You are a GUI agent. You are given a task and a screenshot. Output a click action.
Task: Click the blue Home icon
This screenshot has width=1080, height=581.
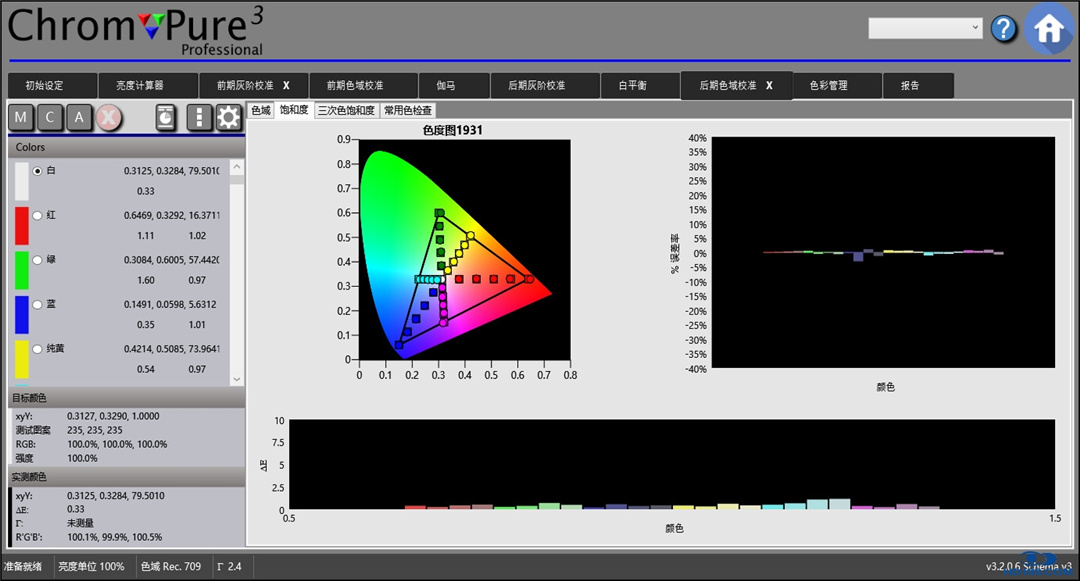pos(1048,29)
